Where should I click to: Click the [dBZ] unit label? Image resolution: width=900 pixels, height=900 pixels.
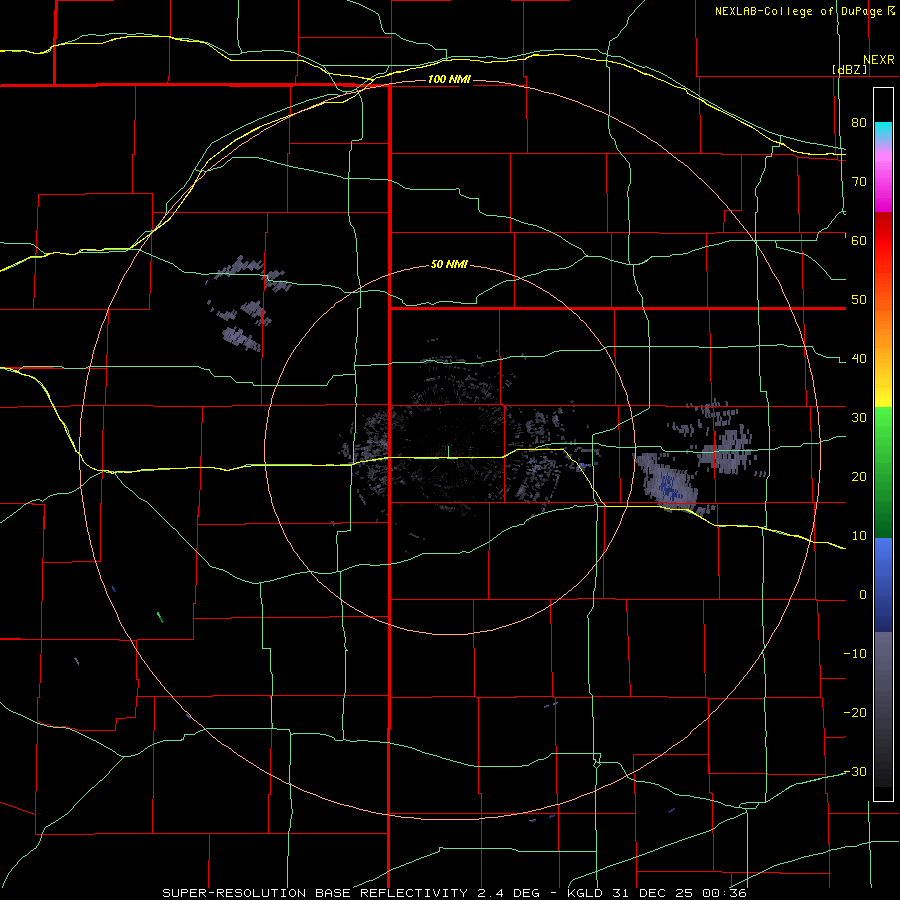point(850,69)
